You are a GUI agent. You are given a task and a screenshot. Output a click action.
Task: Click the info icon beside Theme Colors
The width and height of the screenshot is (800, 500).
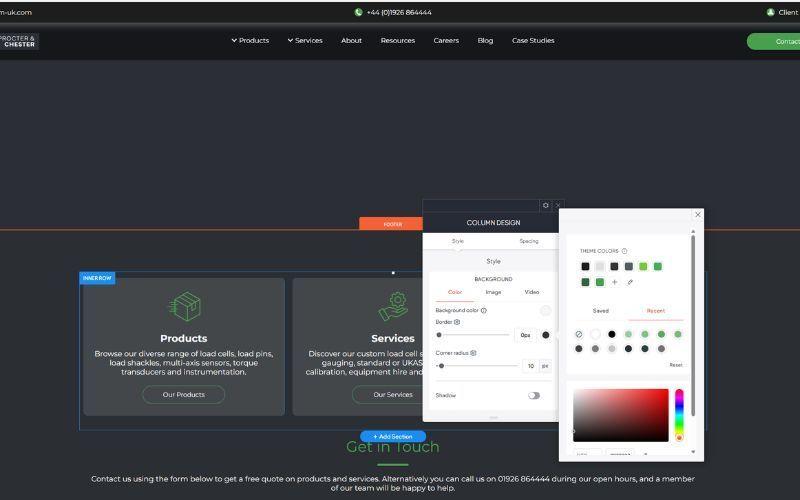624,251
